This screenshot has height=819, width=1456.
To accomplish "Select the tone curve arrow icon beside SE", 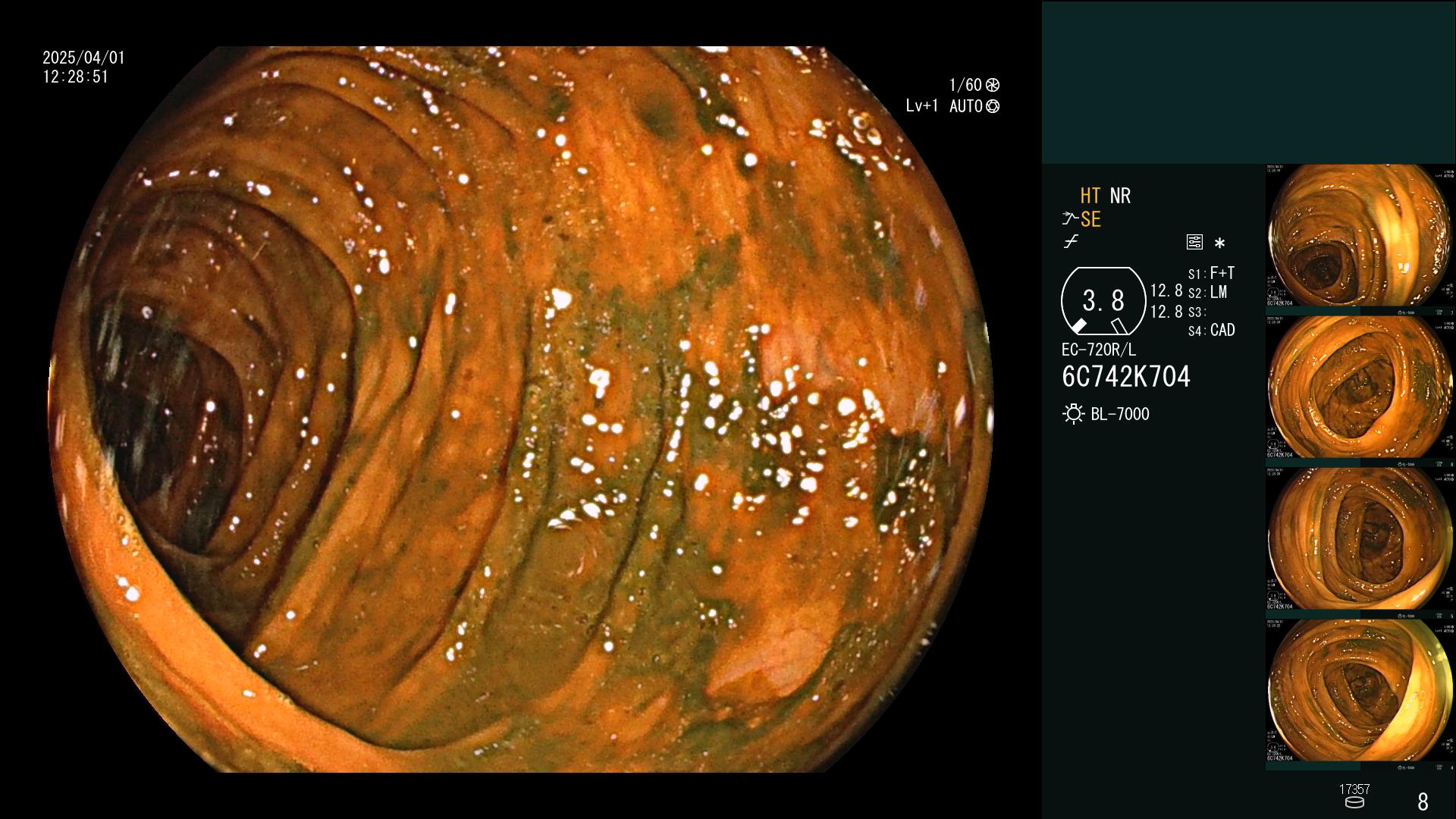I will pyautogui.click(x=1070, y=219).
